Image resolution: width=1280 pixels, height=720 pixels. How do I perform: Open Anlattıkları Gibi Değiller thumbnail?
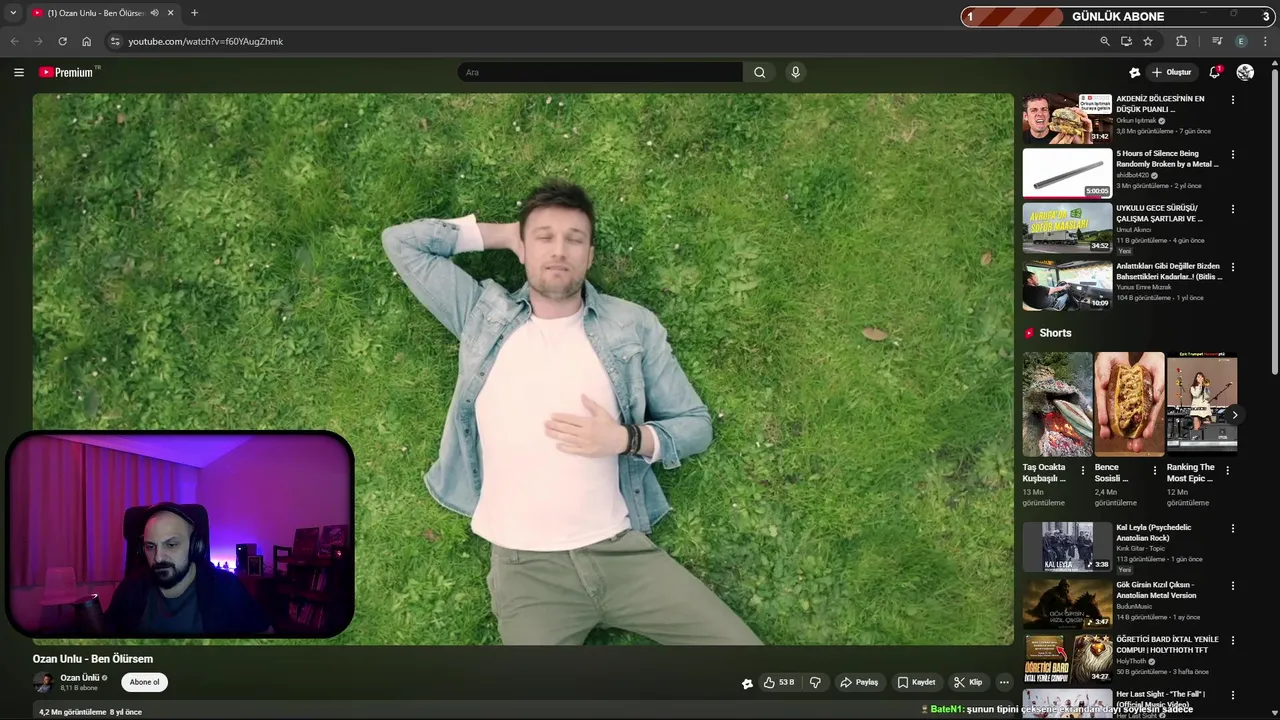(1067, 286)
